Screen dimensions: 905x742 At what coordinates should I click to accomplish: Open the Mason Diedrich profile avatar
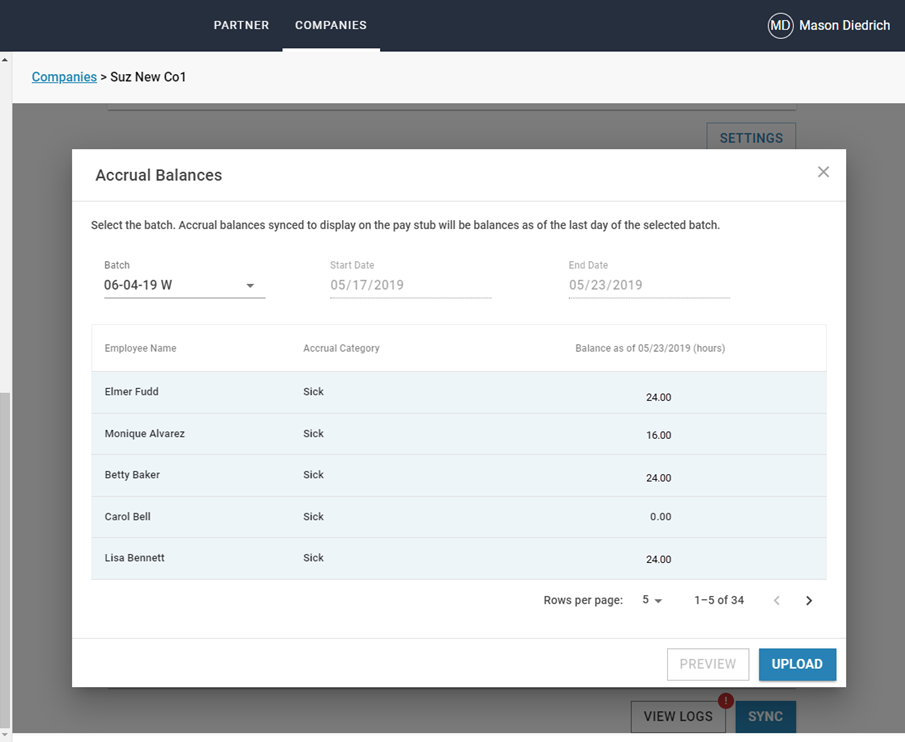click(x=780, y=25)
